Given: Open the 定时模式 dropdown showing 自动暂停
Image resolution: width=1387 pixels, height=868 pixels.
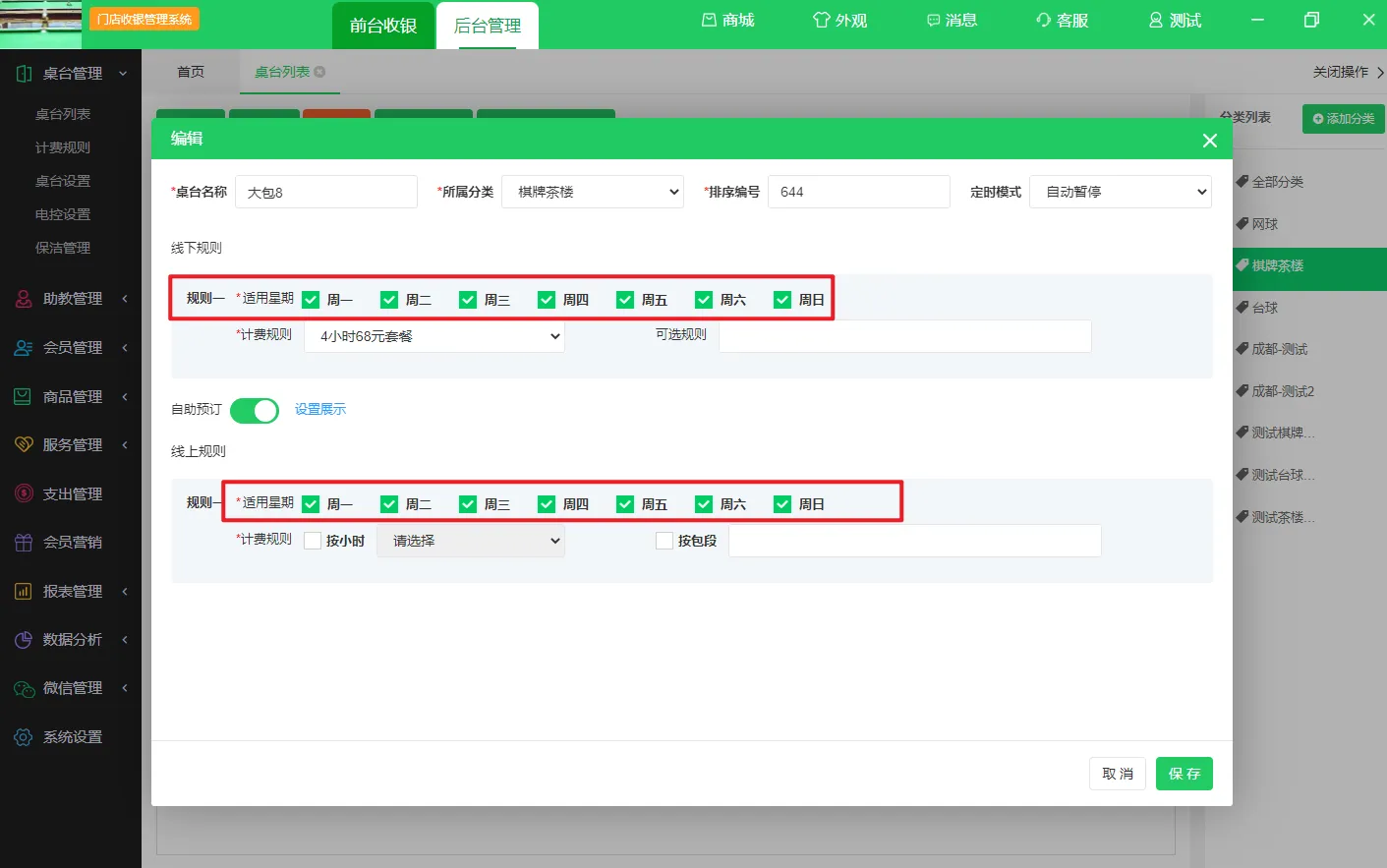Looking at the screenshot, I should [1120, 192].
